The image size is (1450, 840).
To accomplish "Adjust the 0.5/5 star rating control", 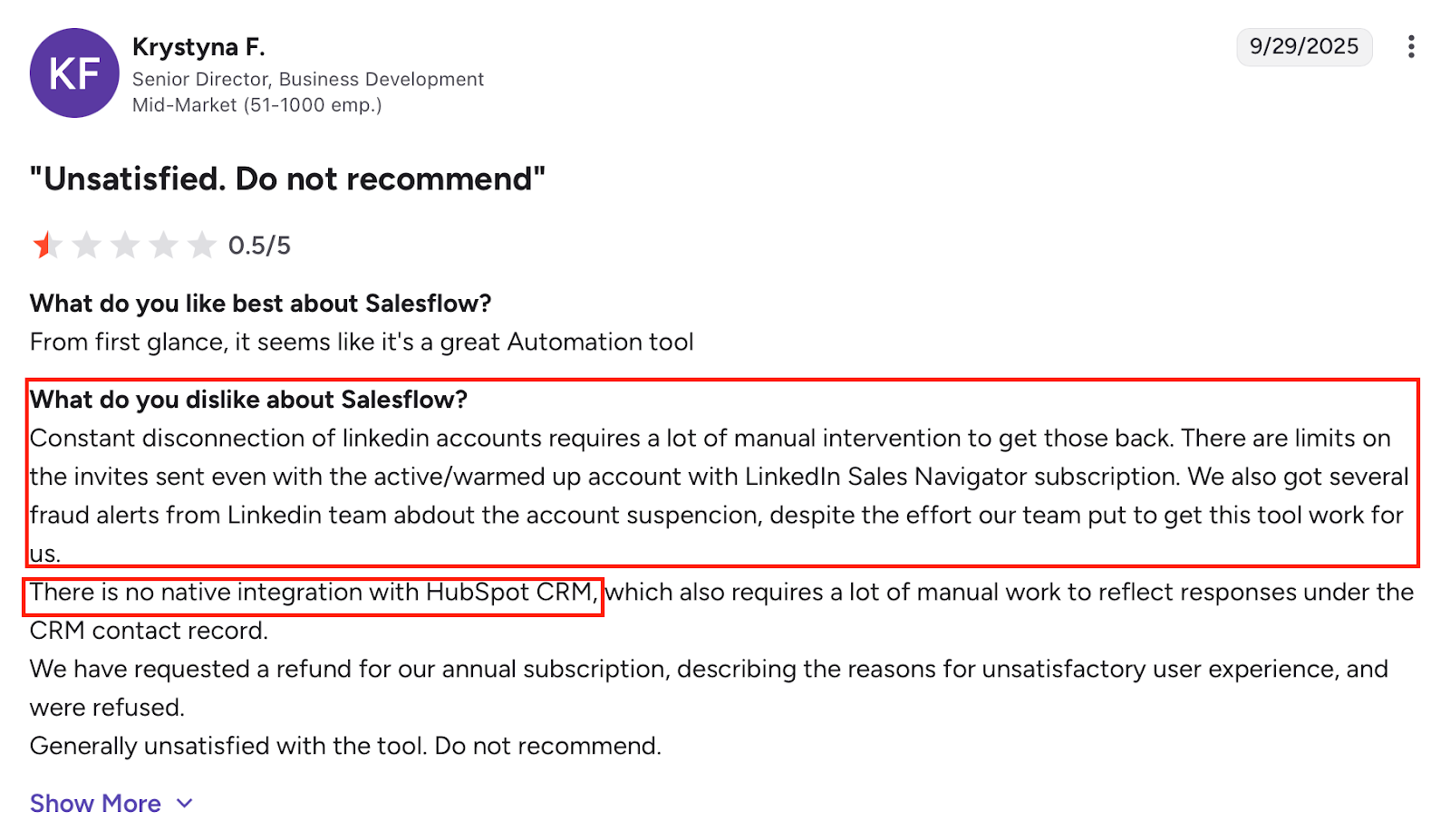I will (x=125, y=244).
